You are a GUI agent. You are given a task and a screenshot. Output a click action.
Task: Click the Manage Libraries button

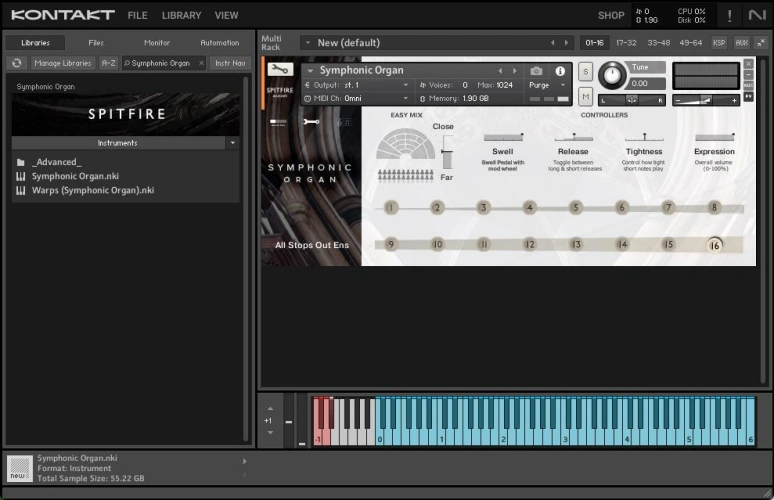[62, 63]
